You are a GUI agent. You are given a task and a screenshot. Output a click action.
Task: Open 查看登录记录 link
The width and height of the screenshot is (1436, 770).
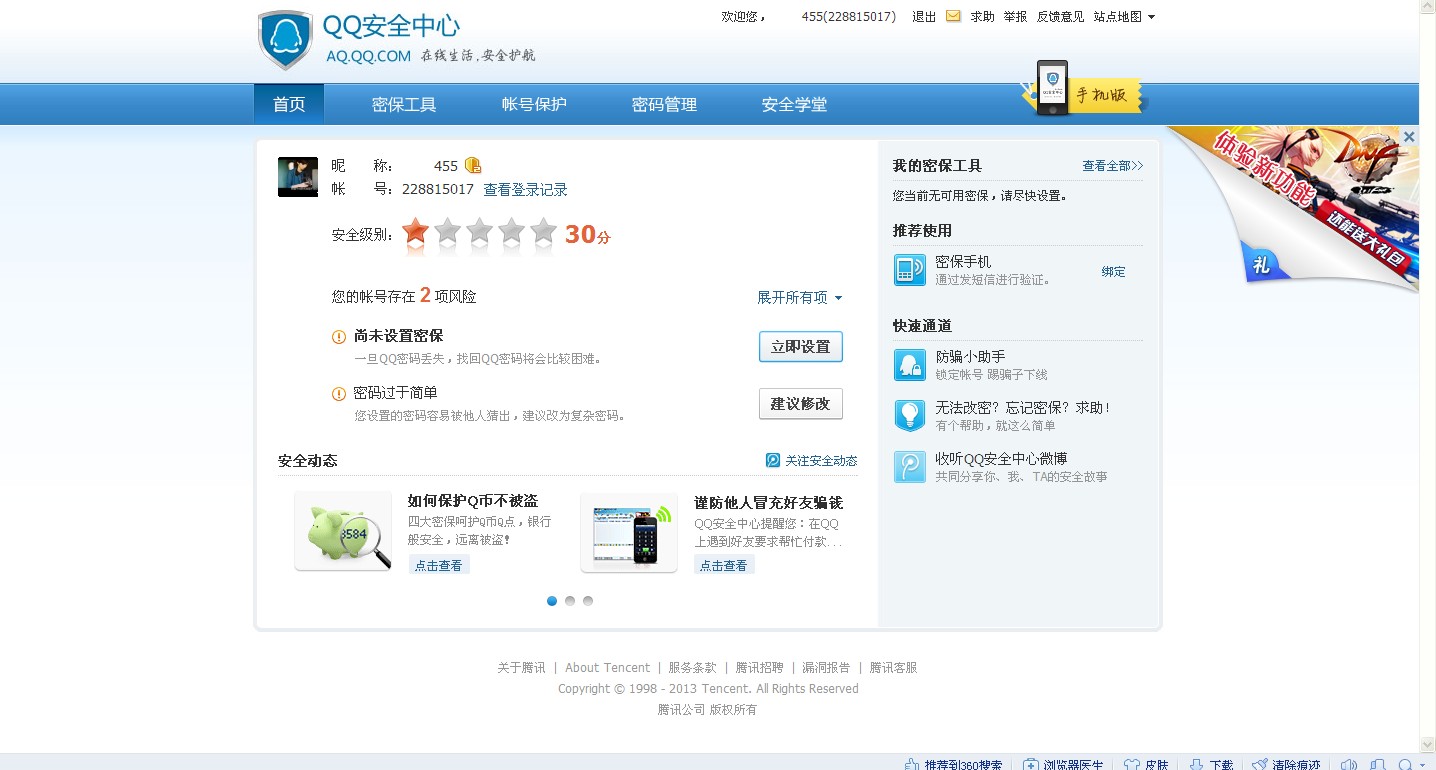point(525,189)
